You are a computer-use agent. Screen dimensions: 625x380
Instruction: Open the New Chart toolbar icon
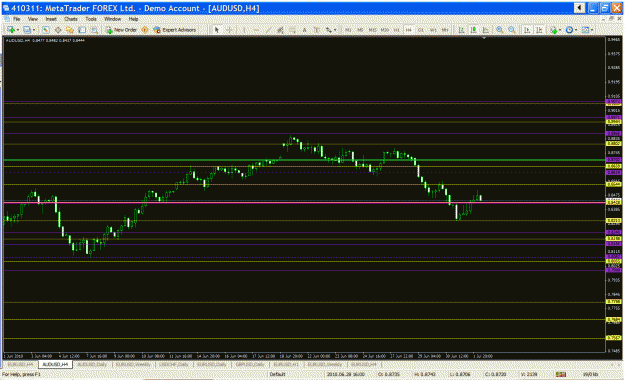point(10,30)
